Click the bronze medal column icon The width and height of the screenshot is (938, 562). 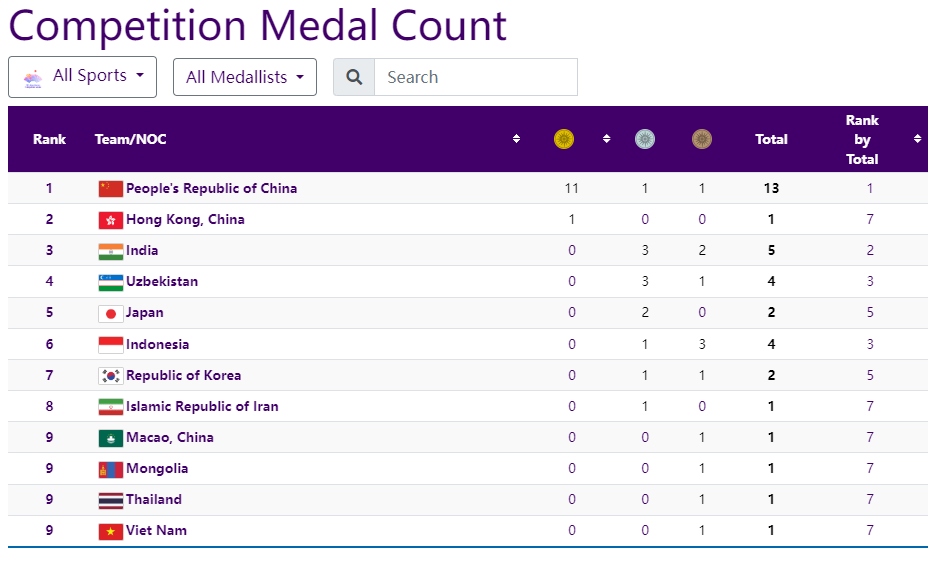coord(702,139)
